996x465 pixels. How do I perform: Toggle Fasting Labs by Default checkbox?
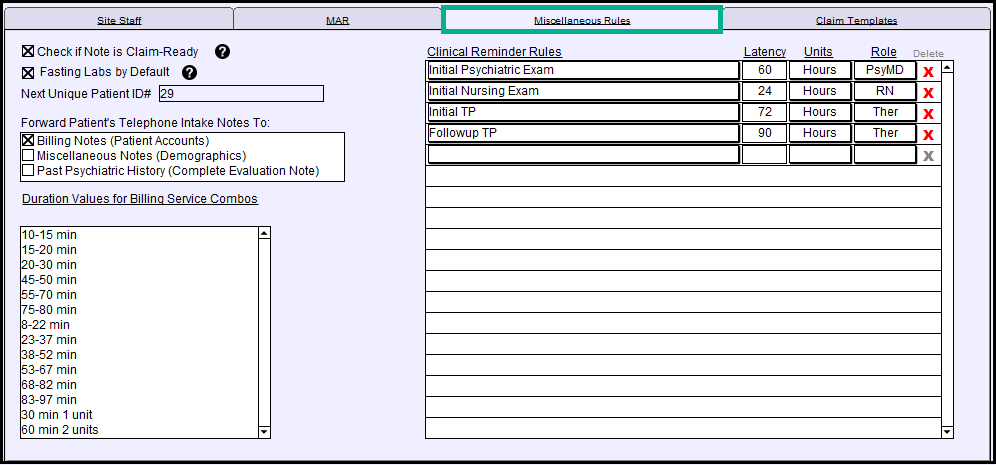(28, 72)
